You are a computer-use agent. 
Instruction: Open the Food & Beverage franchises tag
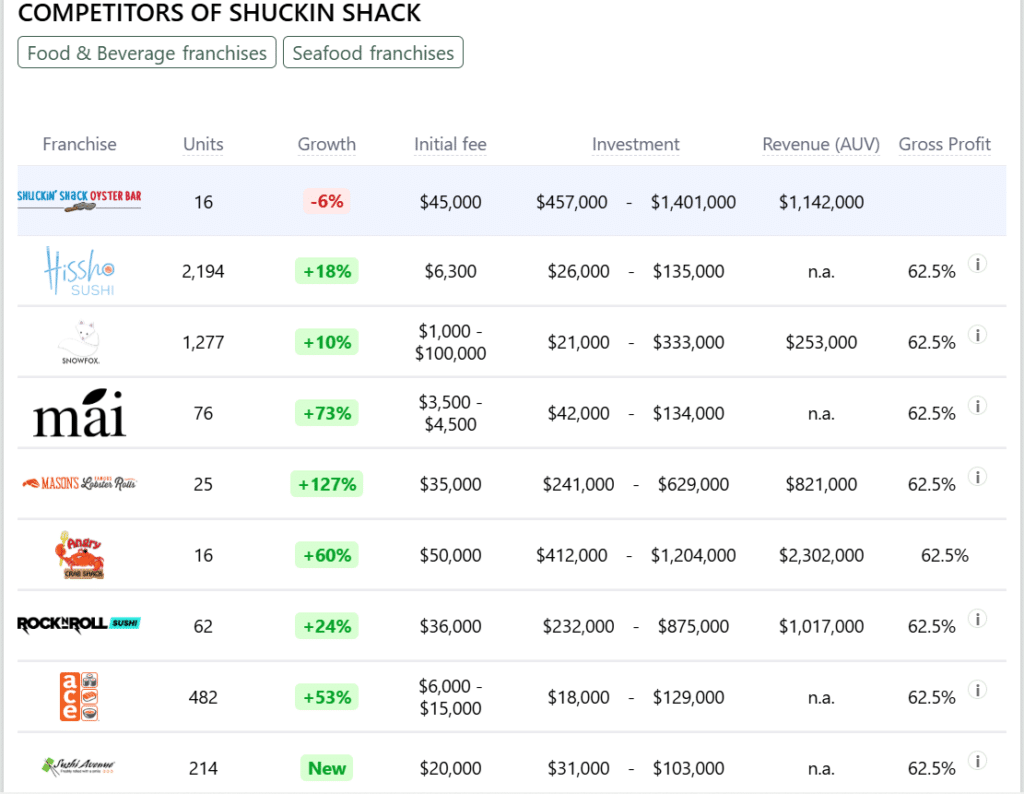click(147, 52)
